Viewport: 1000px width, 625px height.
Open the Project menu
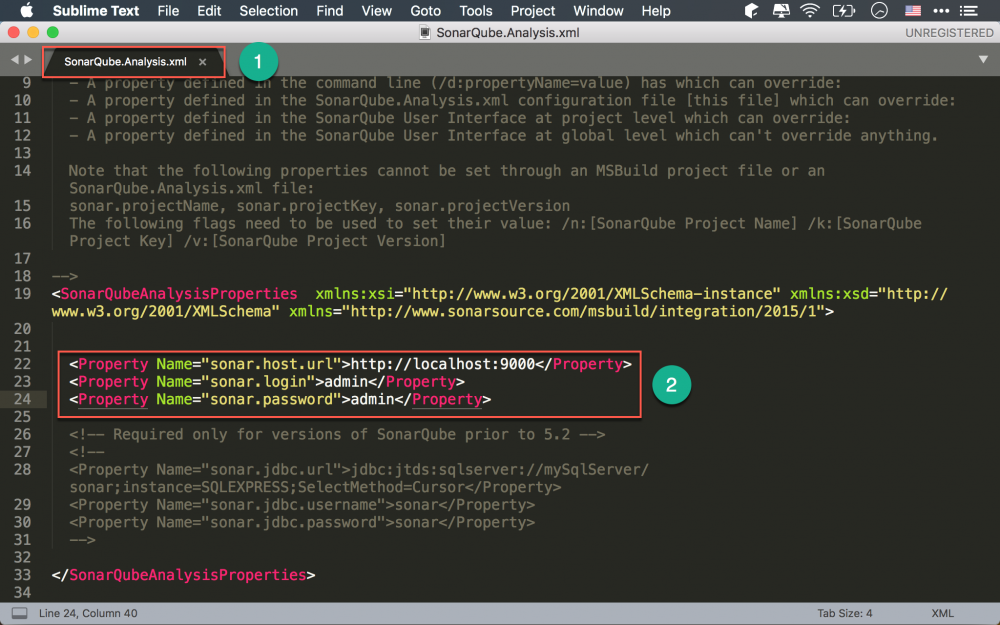(533, 11)
